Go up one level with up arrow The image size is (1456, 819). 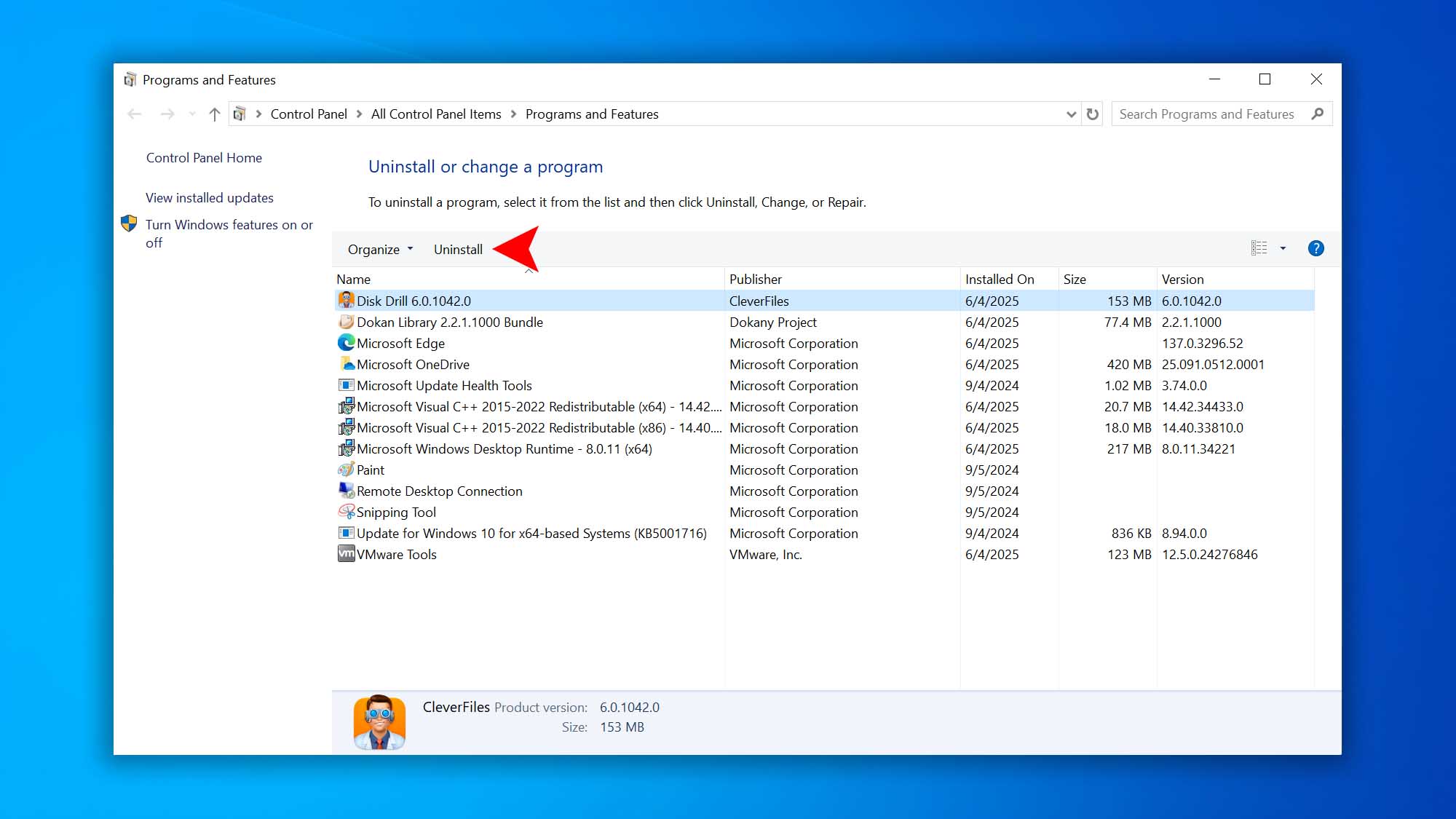[214, 114]
